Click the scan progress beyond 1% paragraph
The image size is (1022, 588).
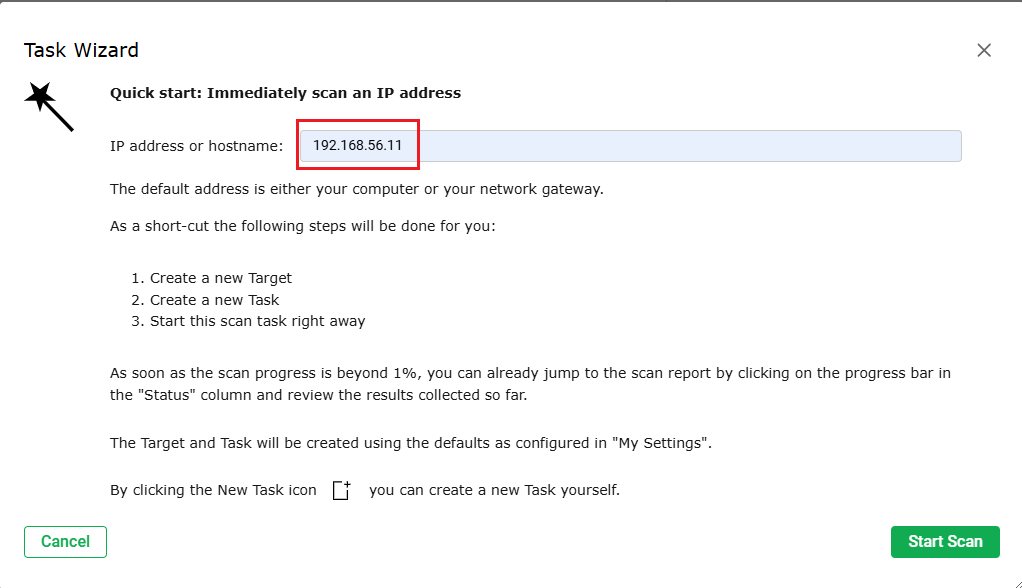click(x=530, y=384)
